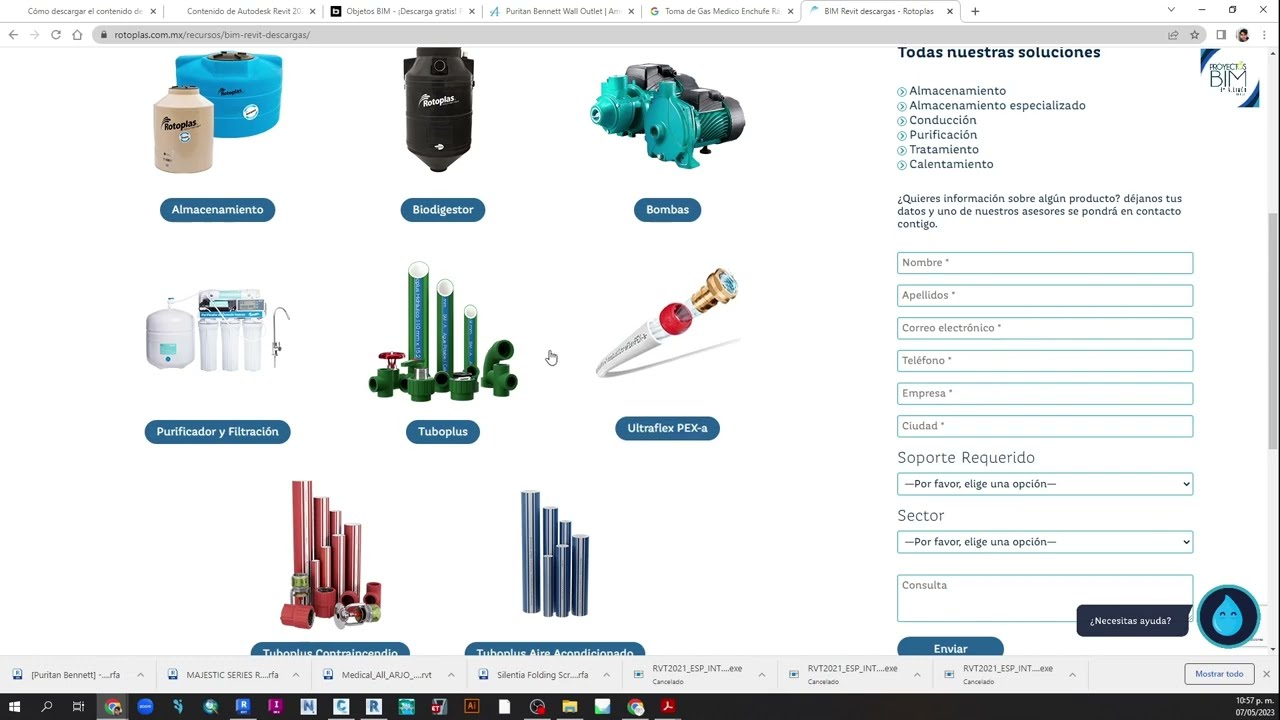1280x720 pixels.
Task: Click the Correo electrónico field
Action: tap(1045, 328)
